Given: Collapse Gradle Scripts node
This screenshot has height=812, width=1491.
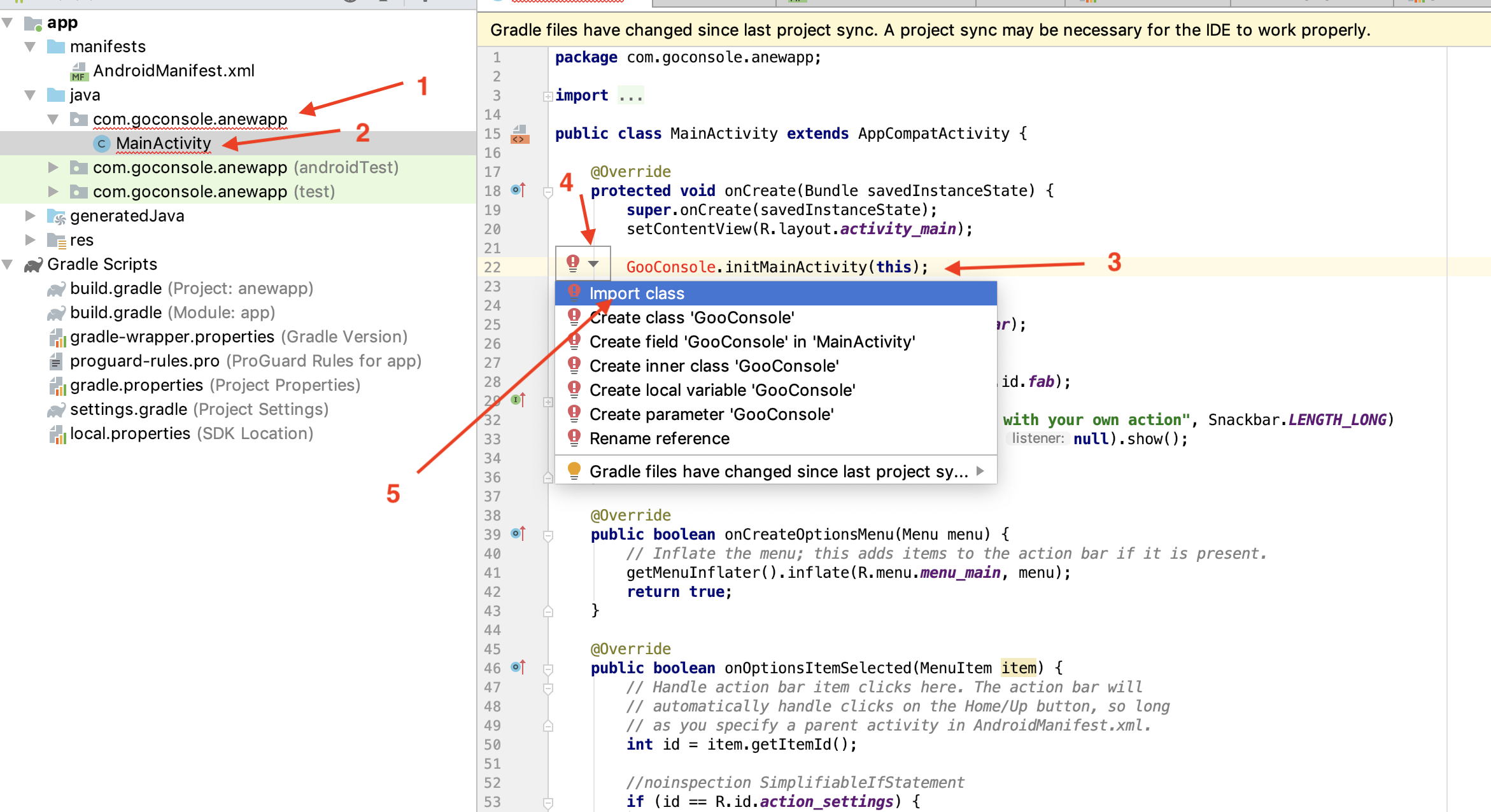Looking at the screenshot, I should (8, 265).
